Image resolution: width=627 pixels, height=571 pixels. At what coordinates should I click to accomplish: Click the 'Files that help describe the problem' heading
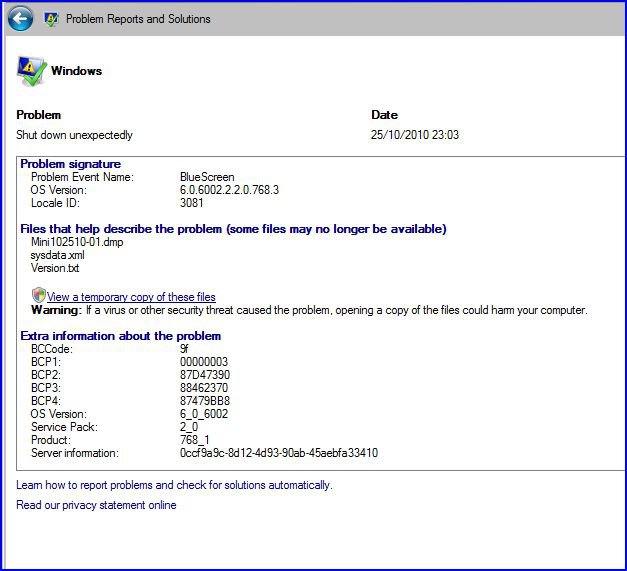[x=234, y=229]
